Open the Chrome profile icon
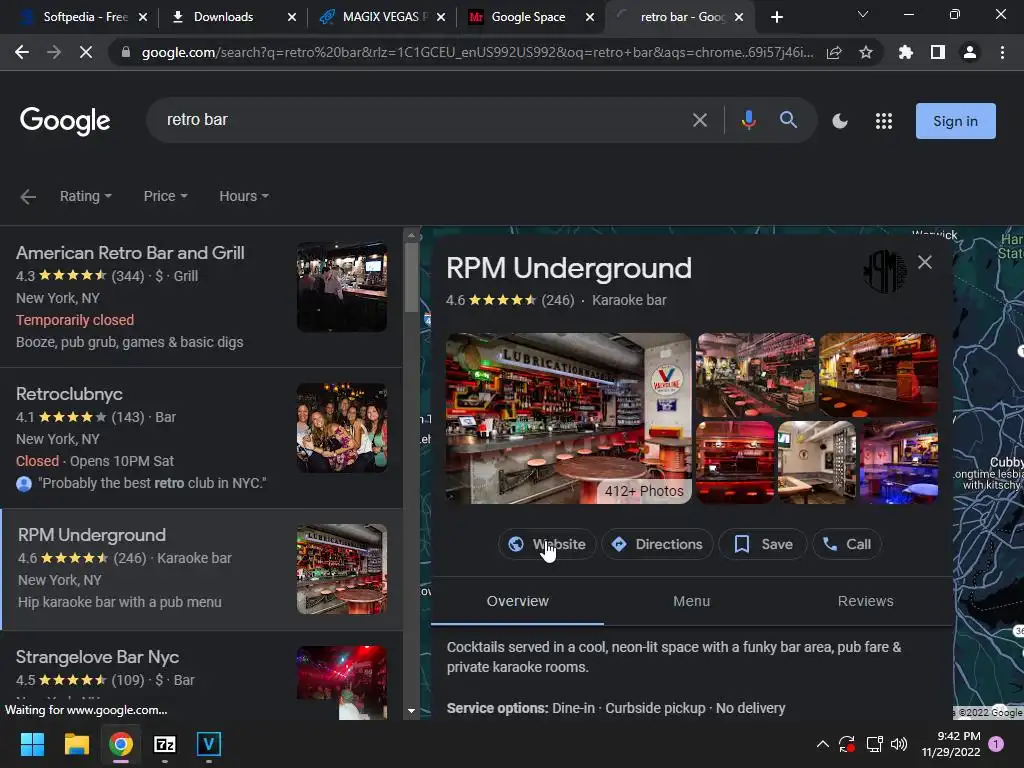This screenshot has width=1024, height=768. 970,52
